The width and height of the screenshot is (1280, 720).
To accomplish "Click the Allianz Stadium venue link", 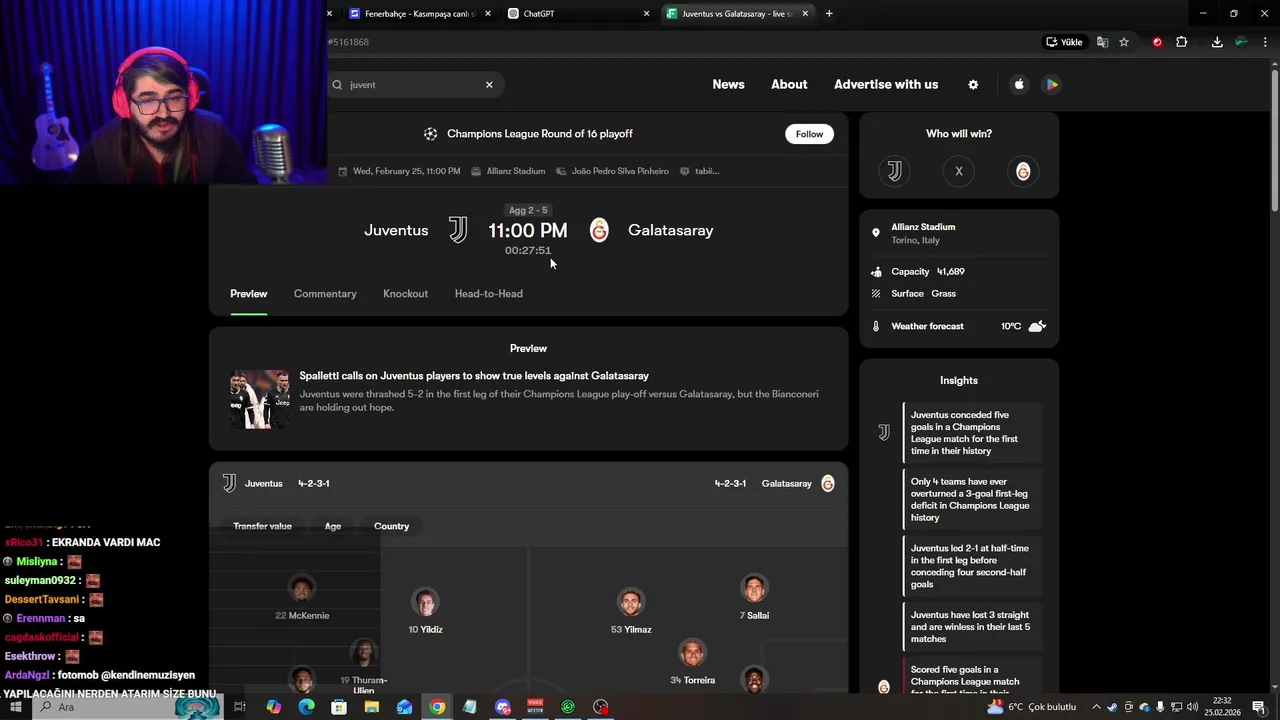I will [x=515, y=171].
